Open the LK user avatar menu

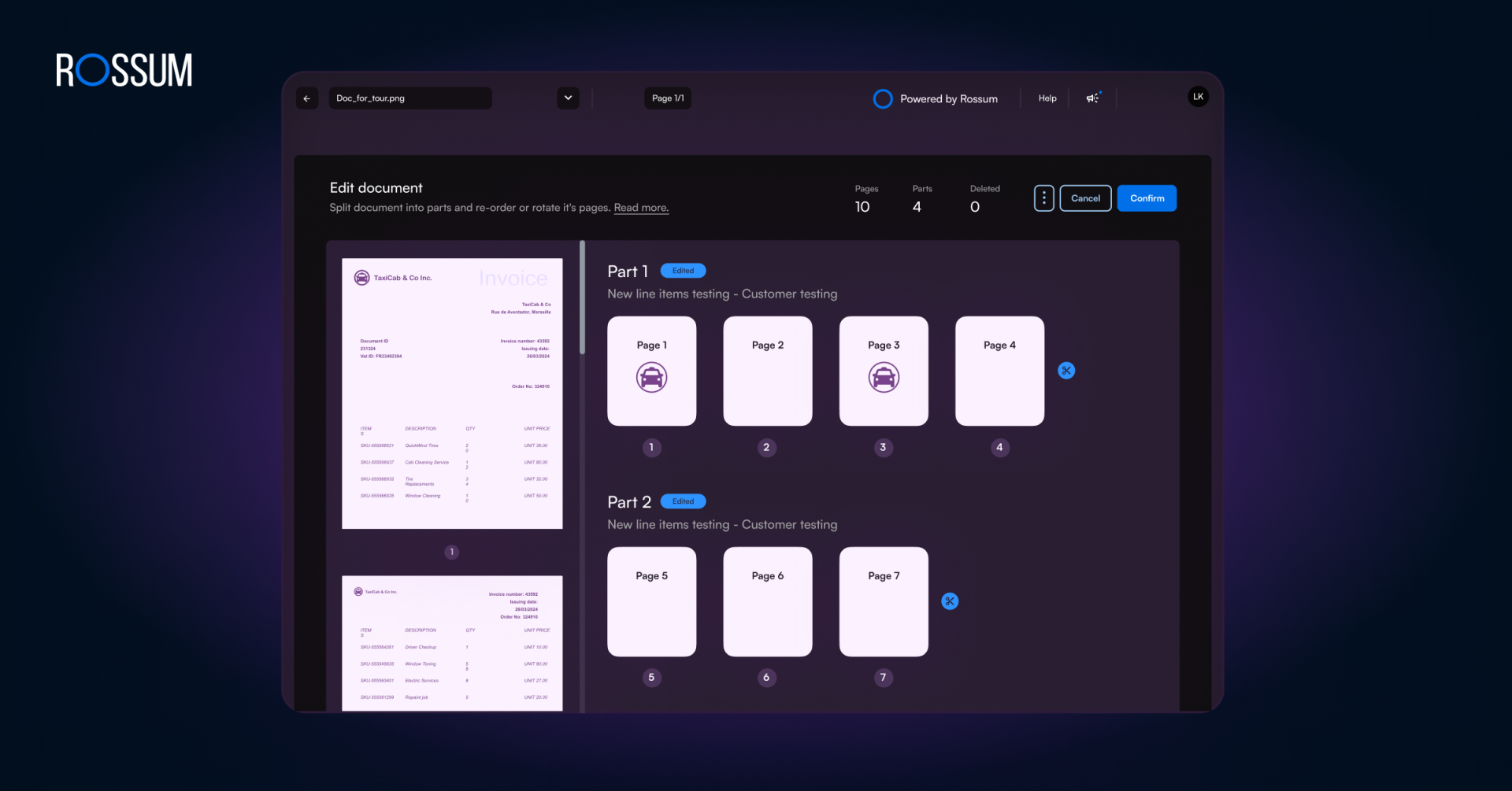point(1197,96)
